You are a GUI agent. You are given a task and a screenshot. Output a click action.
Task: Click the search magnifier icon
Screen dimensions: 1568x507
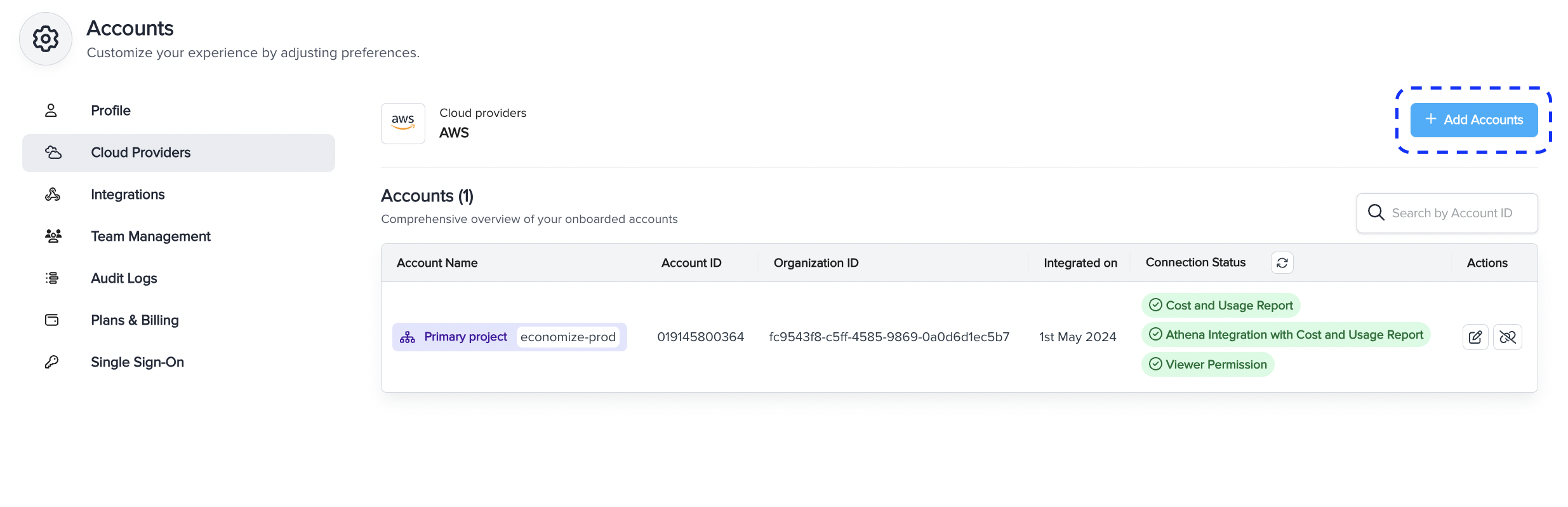(1376, 213)
